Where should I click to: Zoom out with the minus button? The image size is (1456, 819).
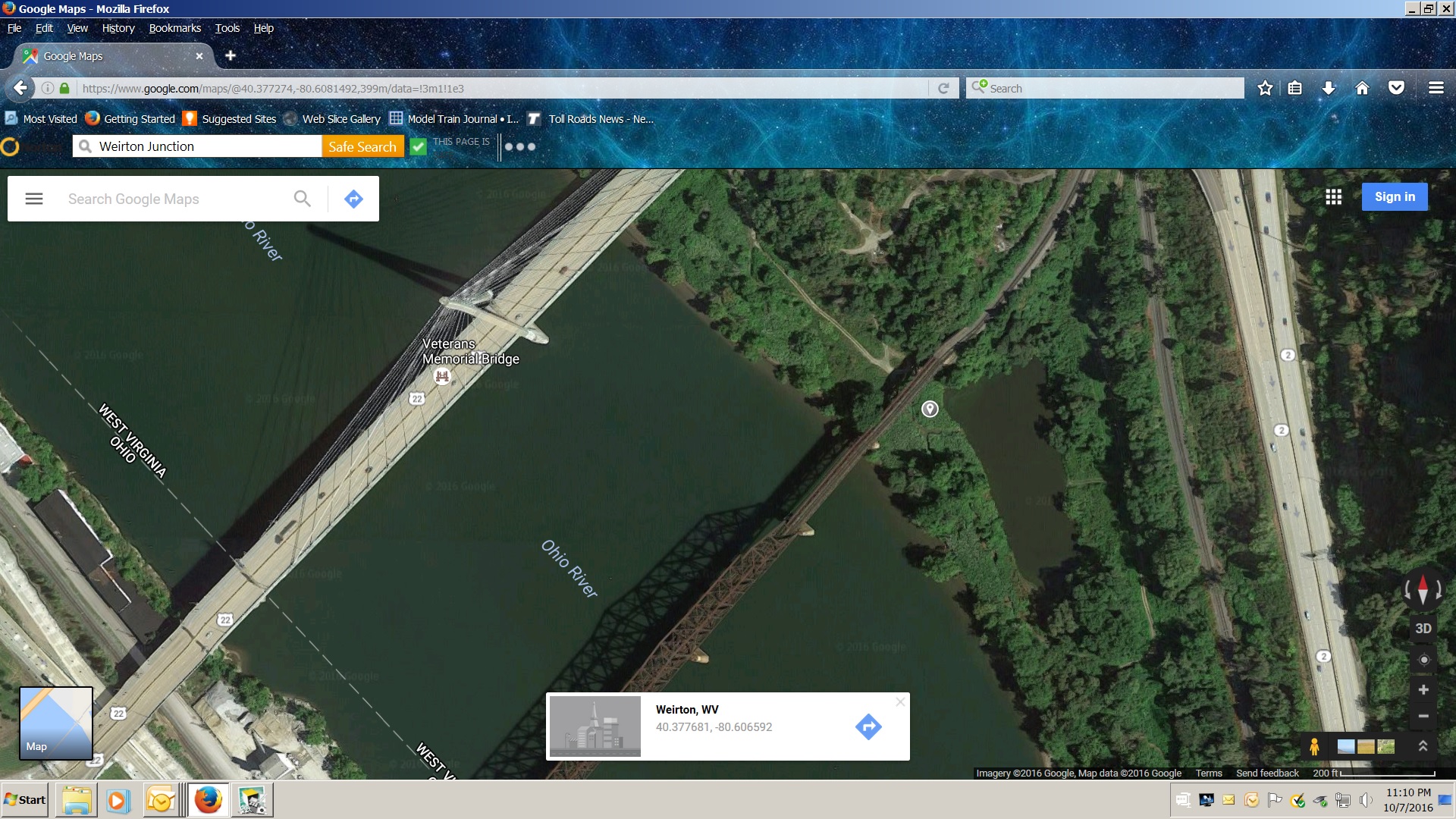click(1423, 716)
